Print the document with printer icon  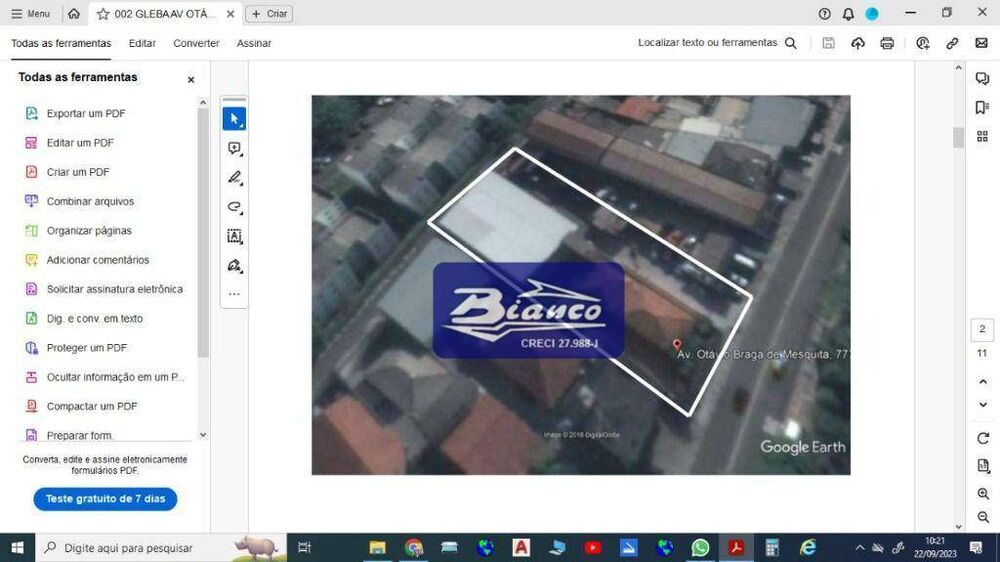click(886, 43)
